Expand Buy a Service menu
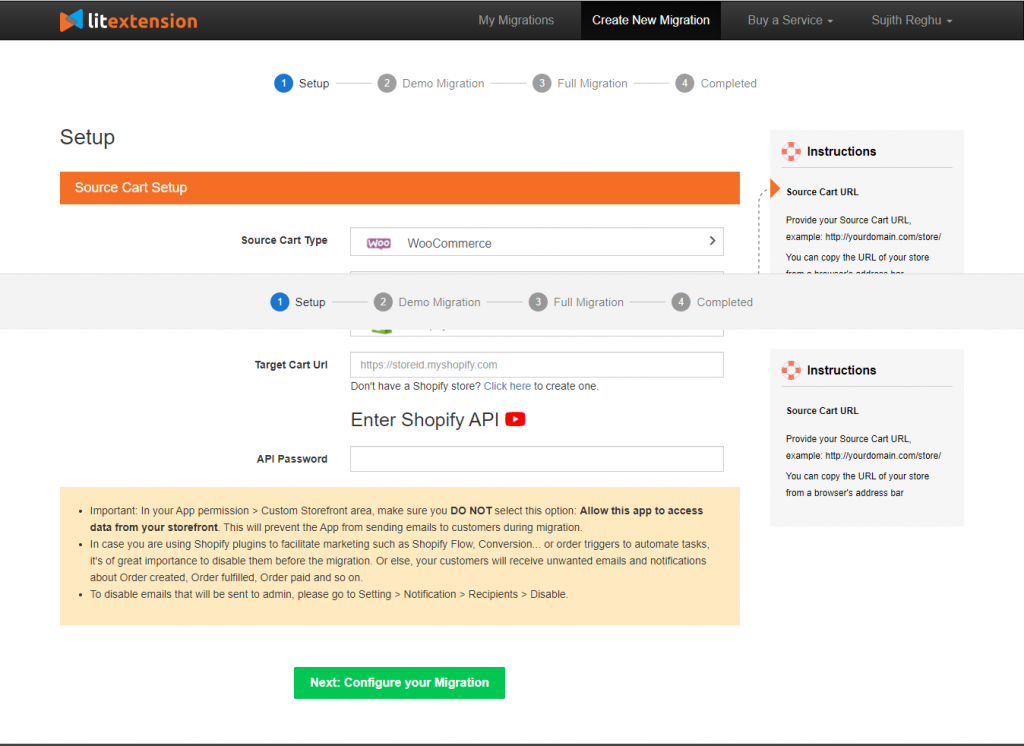 790,20
